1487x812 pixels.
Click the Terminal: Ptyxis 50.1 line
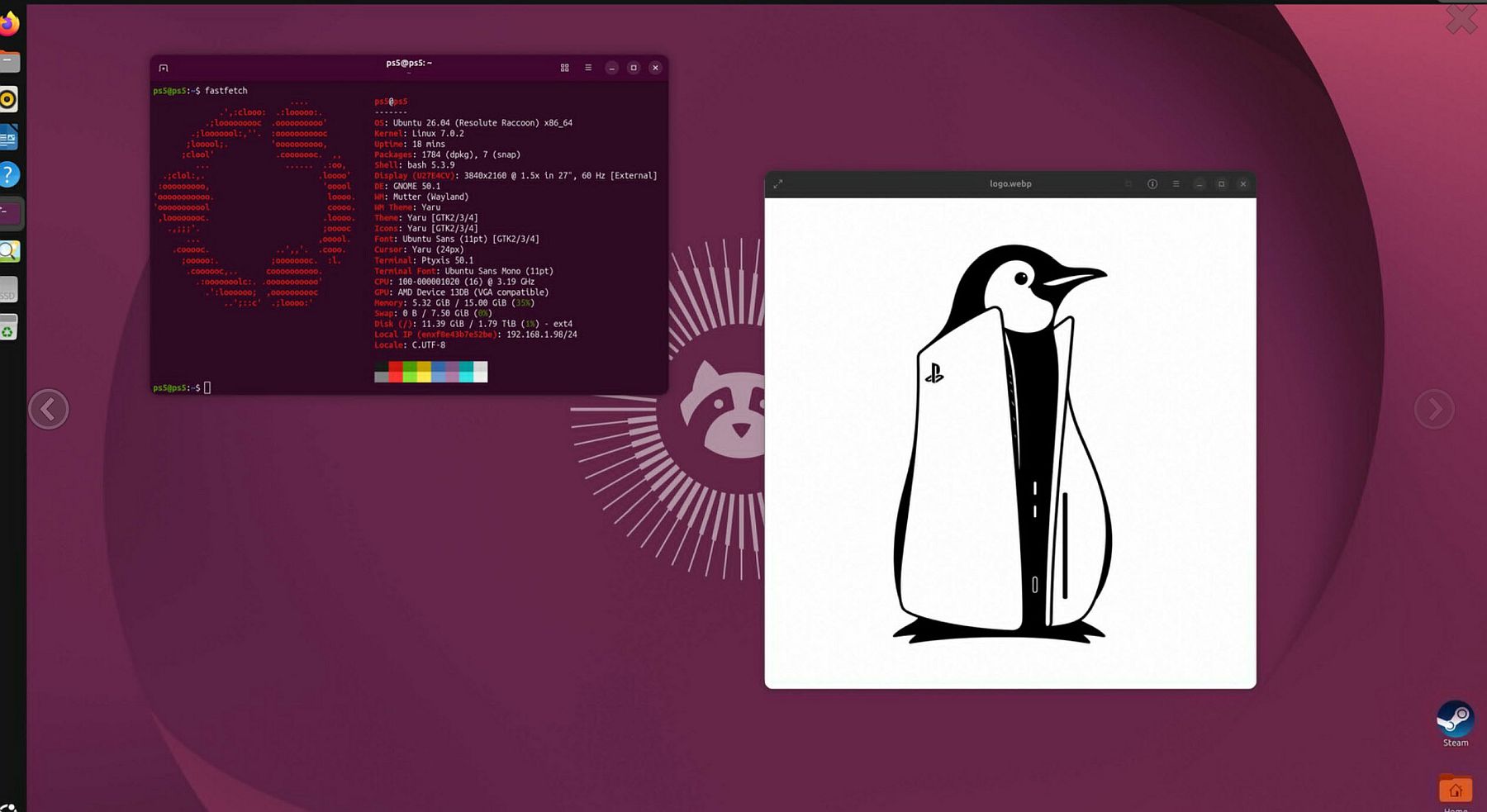pyautogui.click(x=424, y=260)
